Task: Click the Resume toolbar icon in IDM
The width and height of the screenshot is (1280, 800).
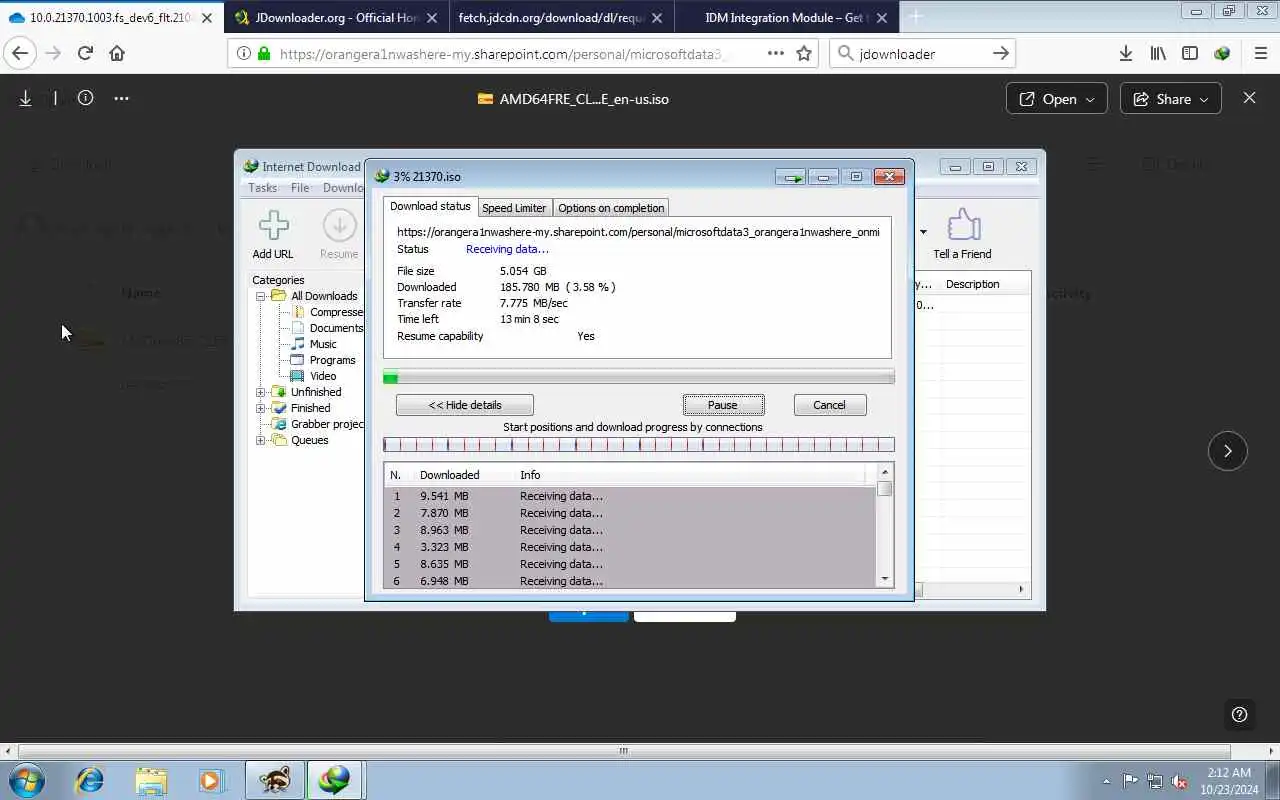Action: point(339,226)
